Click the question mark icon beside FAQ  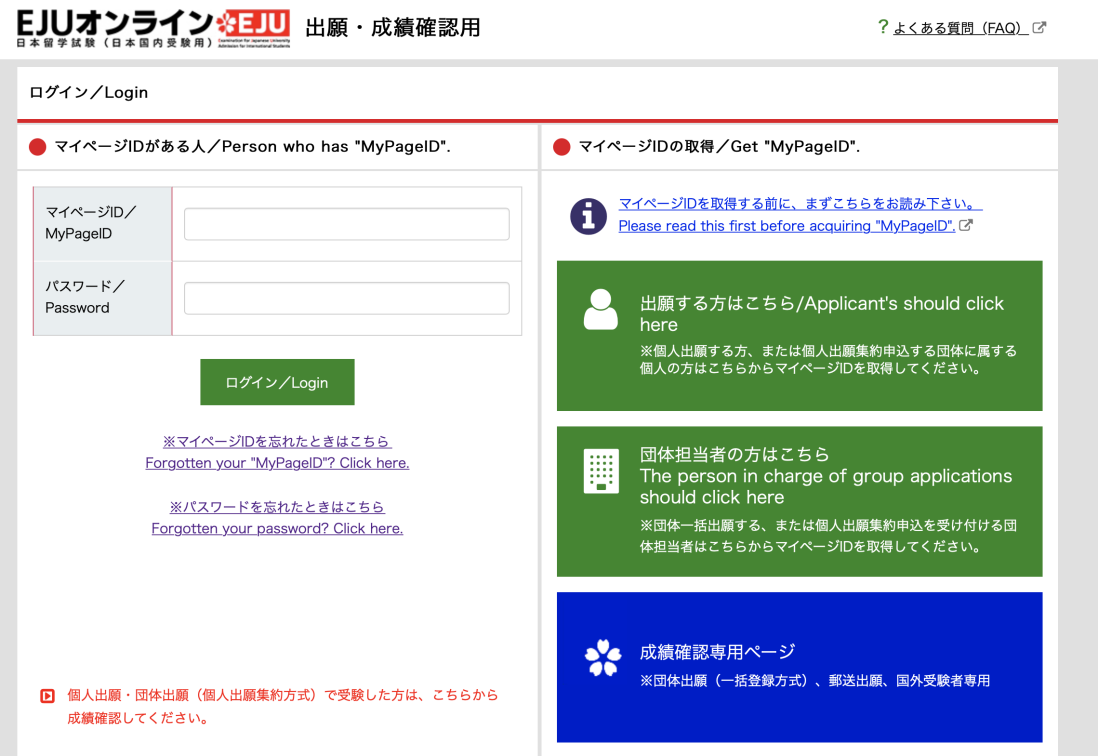click(x=881, y=26)
